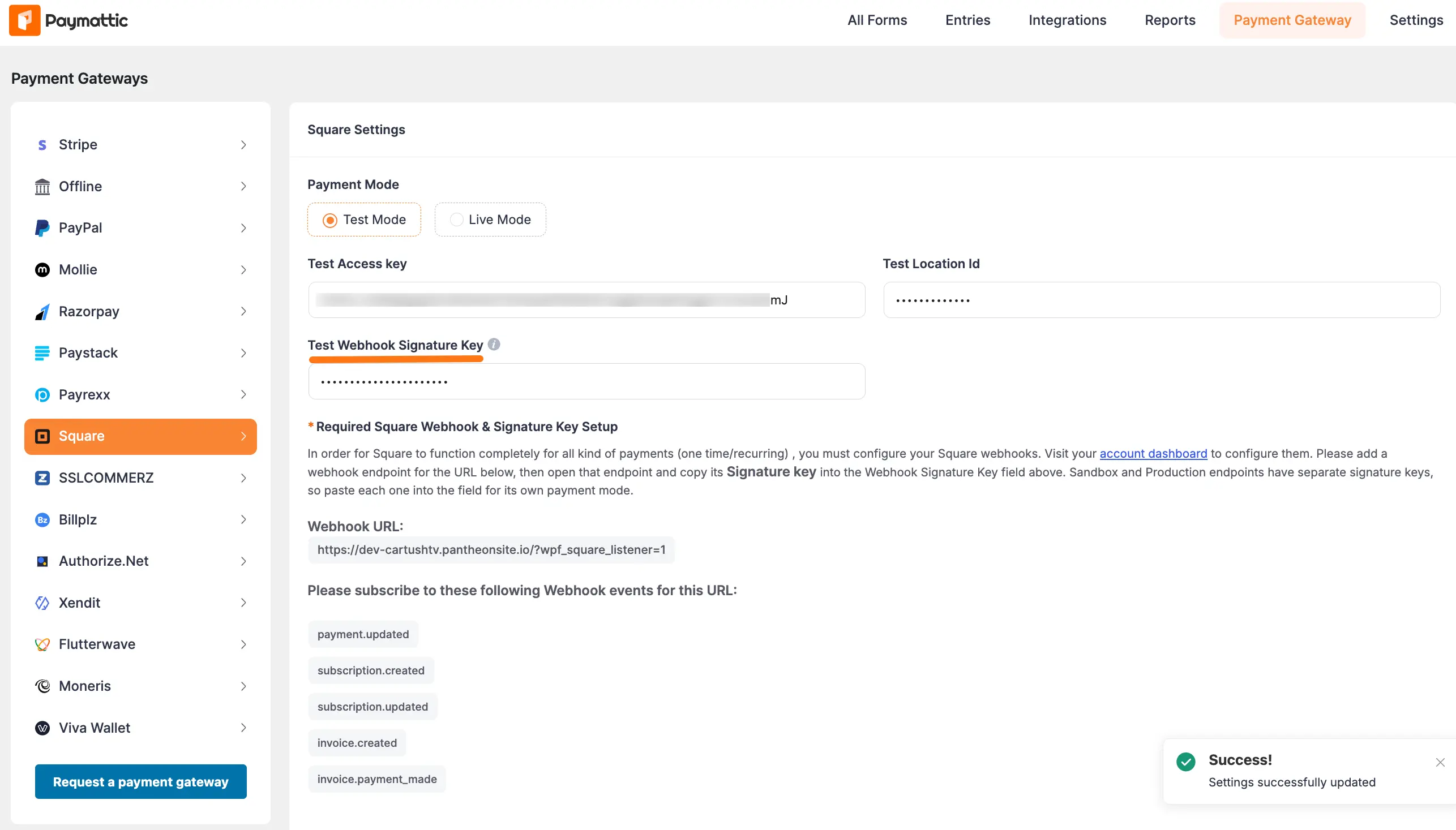Open the Settings tab
1456x830 pixels.
click(x=1416, y=20)
